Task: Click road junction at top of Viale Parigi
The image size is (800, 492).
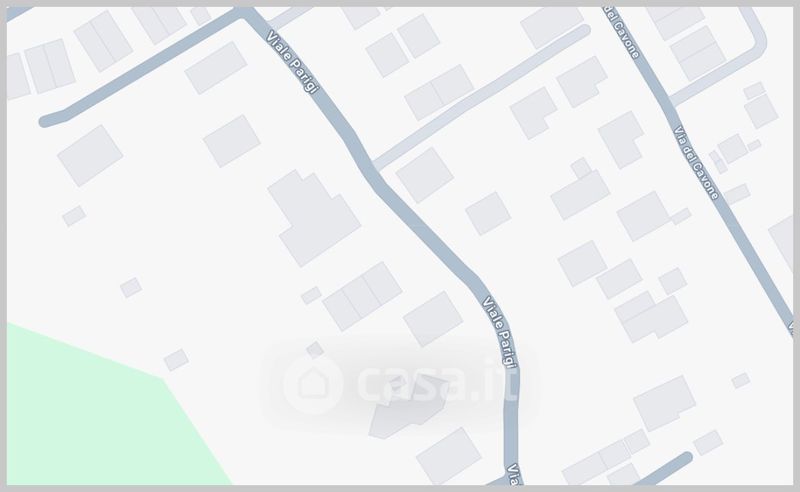Action: click(246, 13)
